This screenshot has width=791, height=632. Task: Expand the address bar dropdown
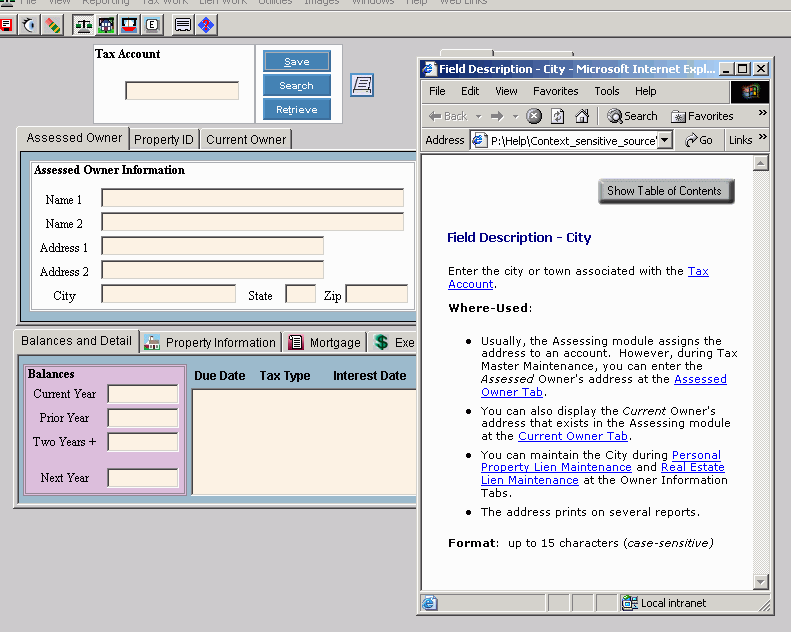(666, 140)
